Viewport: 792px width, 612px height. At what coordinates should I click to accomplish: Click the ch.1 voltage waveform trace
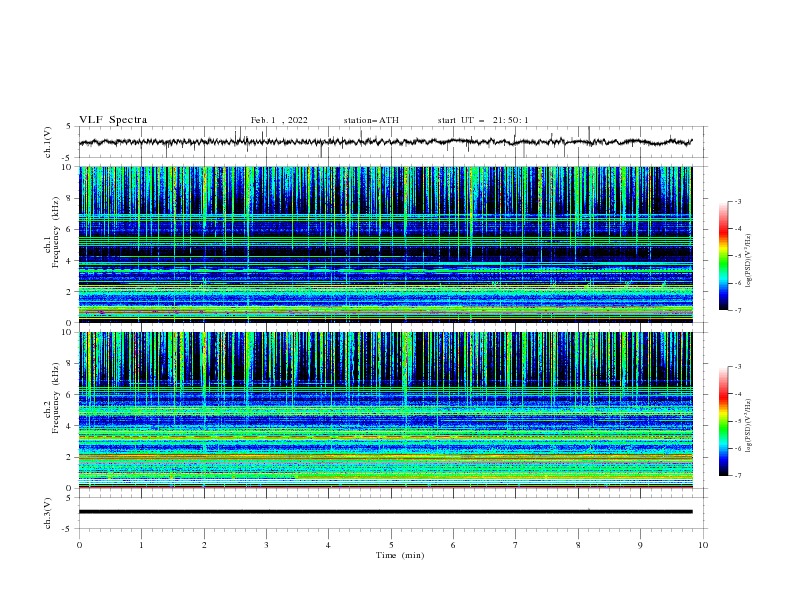click(x=385, y=142)
